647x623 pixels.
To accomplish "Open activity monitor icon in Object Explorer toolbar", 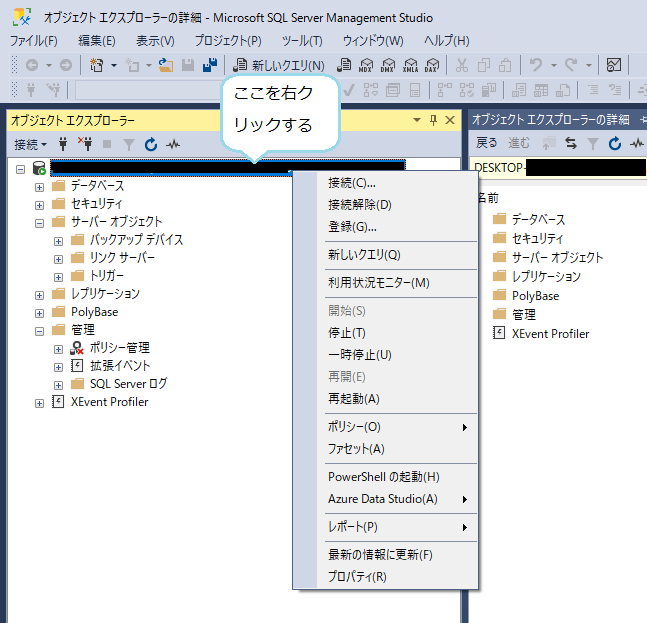I will tap(173, 144).
